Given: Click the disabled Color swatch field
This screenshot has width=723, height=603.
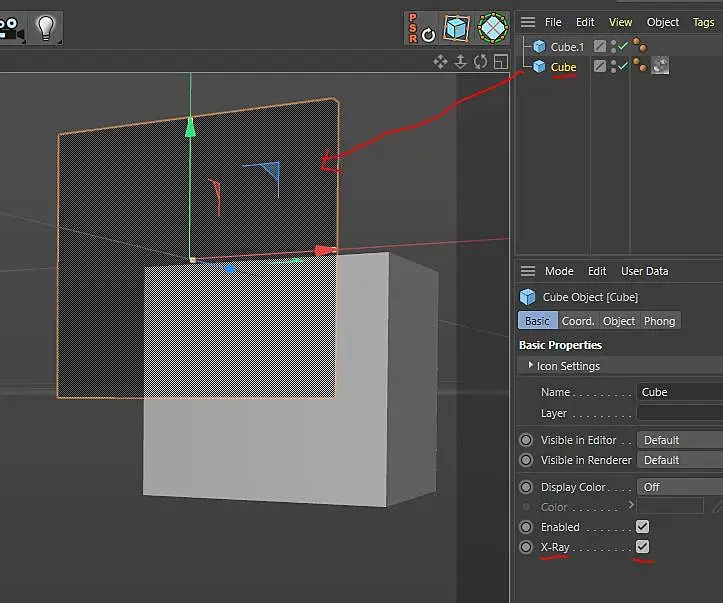Looking at the screenshot, I should 670,506.
